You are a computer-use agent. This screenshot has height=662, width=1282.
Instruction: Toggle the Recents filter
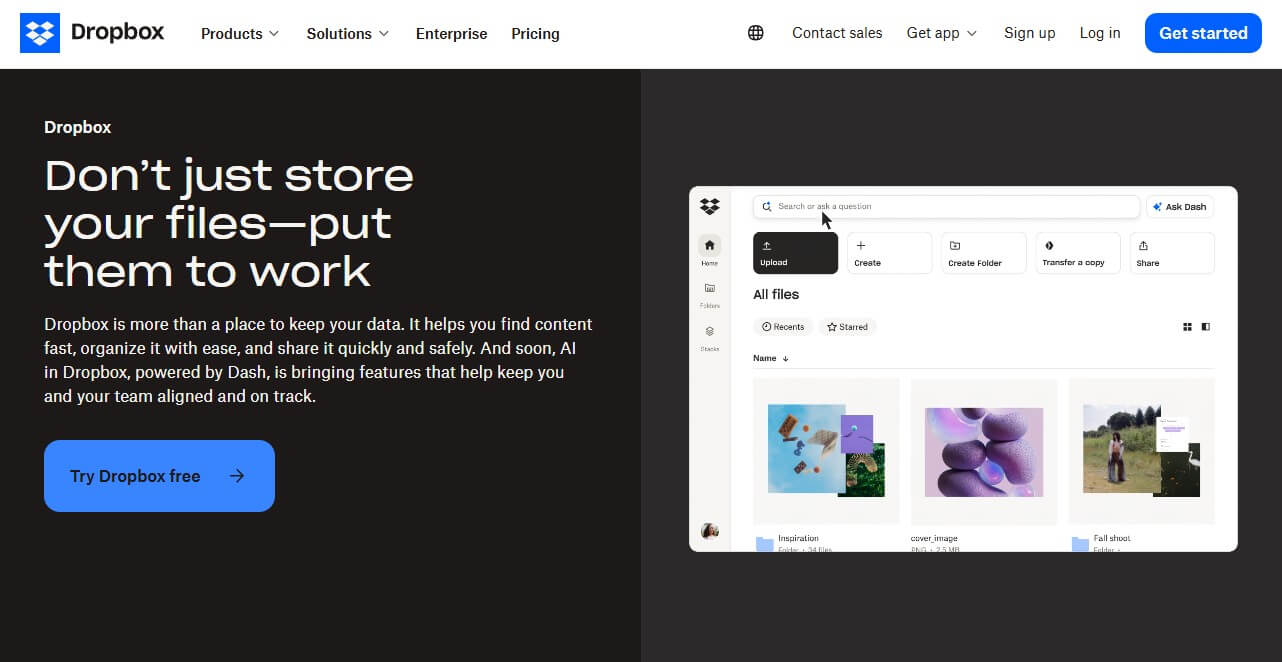pos(783,326)
